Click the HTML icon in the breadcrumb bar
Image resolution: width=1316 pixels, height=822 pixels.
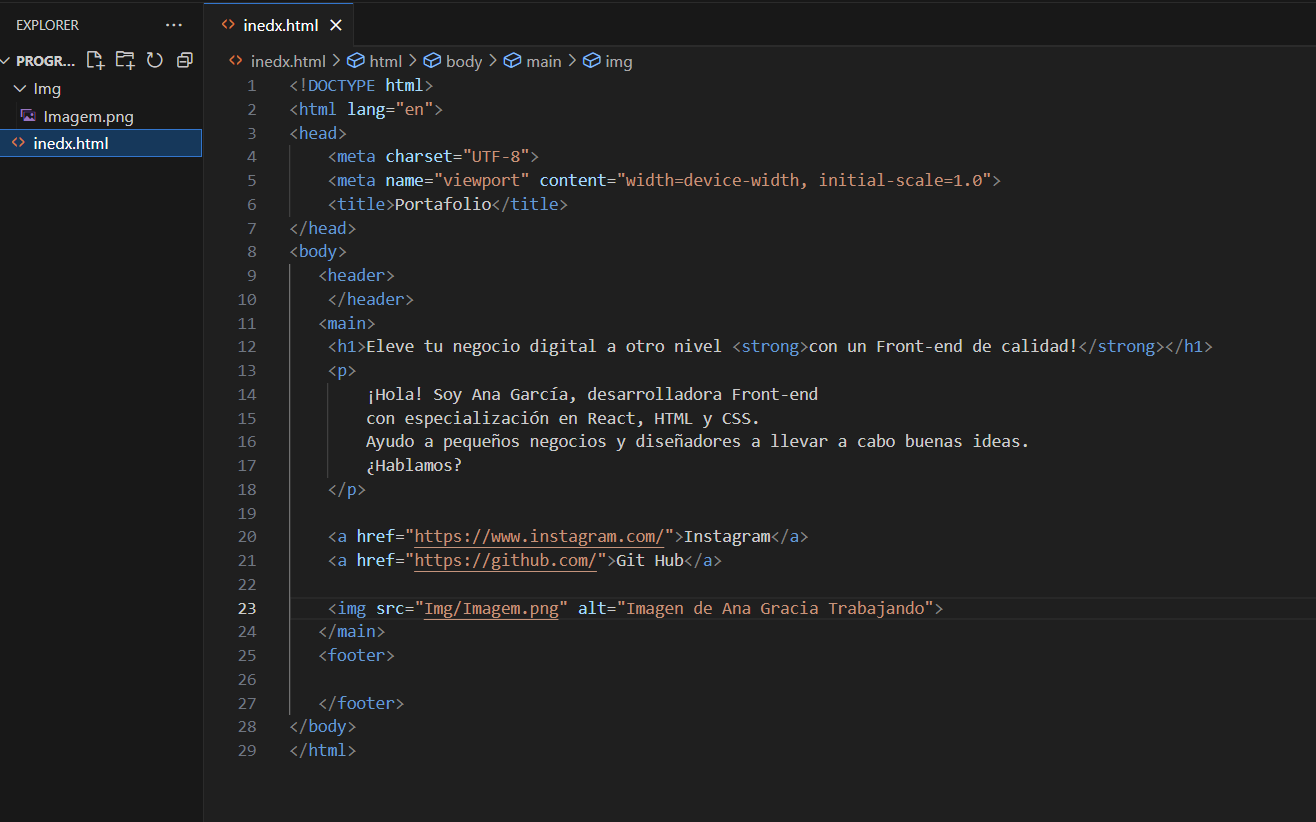[237, 61]
